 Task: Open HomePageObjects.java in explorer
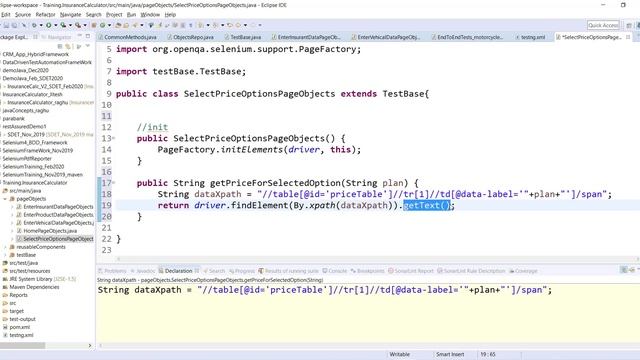click(x=50, y=231)
